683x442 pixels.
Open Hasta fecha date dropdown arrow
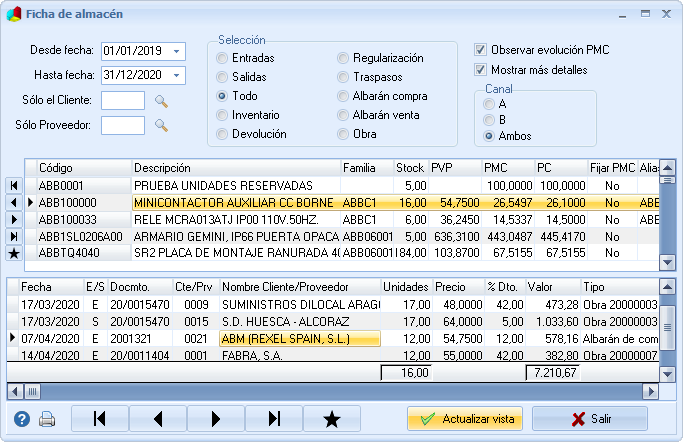176,75
